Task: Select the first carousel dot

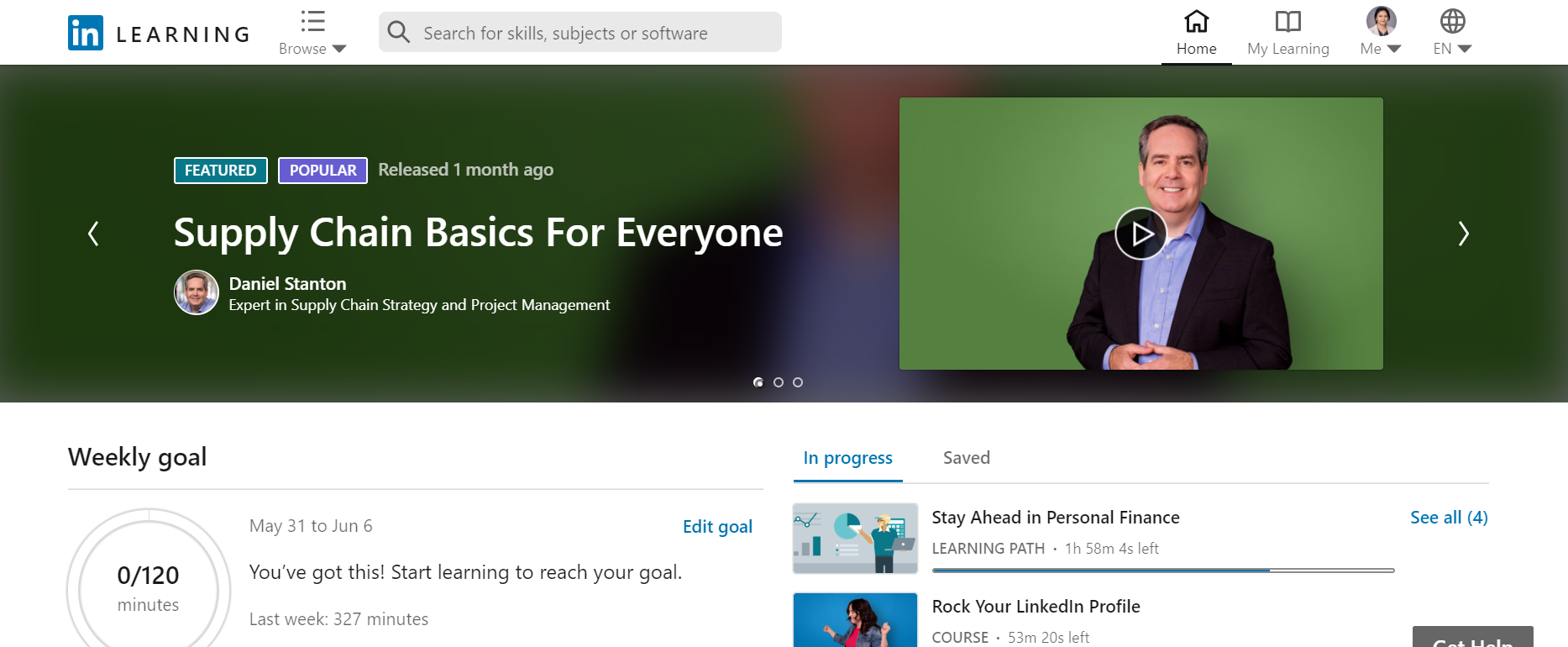Action: (758, 382)
